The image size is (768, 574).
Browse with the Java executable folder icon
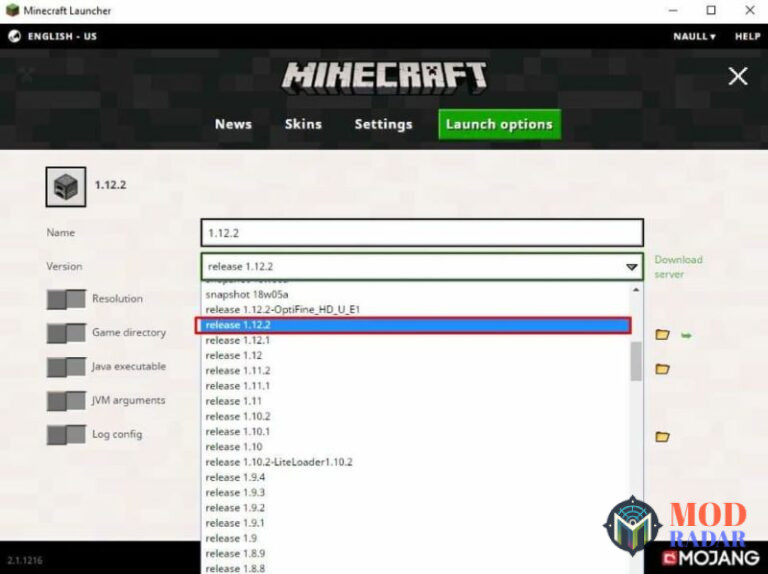coord(662,369)
